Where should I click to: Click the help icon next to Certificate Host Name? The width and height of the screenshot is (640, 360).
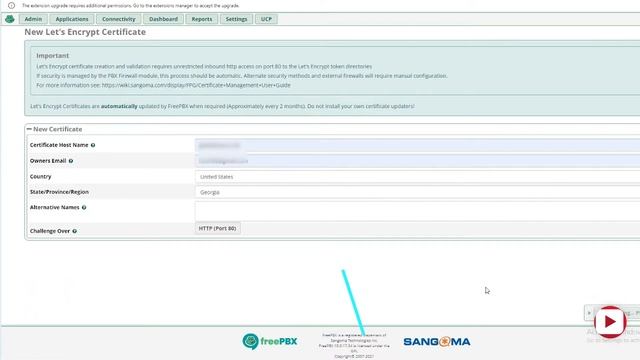(x=93, y=145)
